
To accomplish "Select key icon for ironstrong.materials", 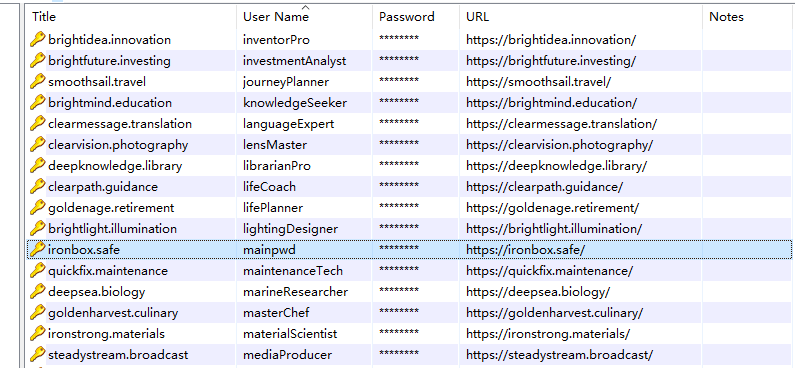I will pyautogui.click(x=38, y=334).
